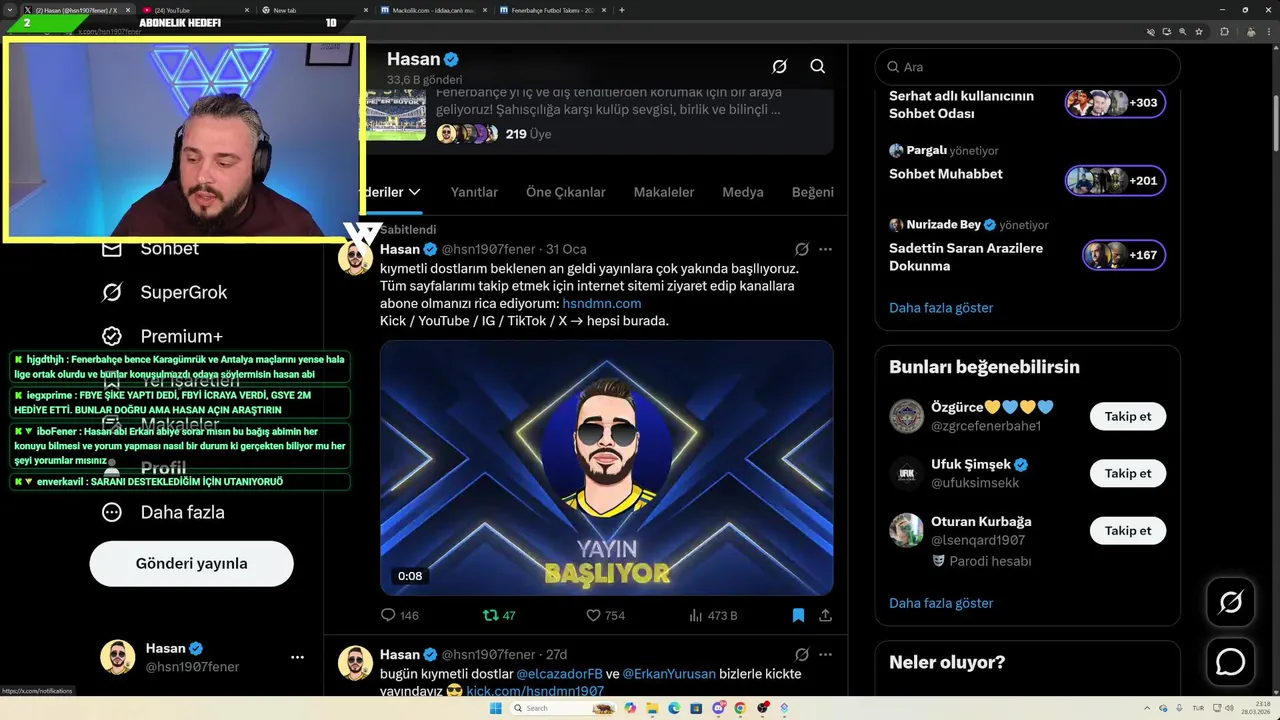Open Chrome from the Windows taskbar

click(x=740, y=708)
